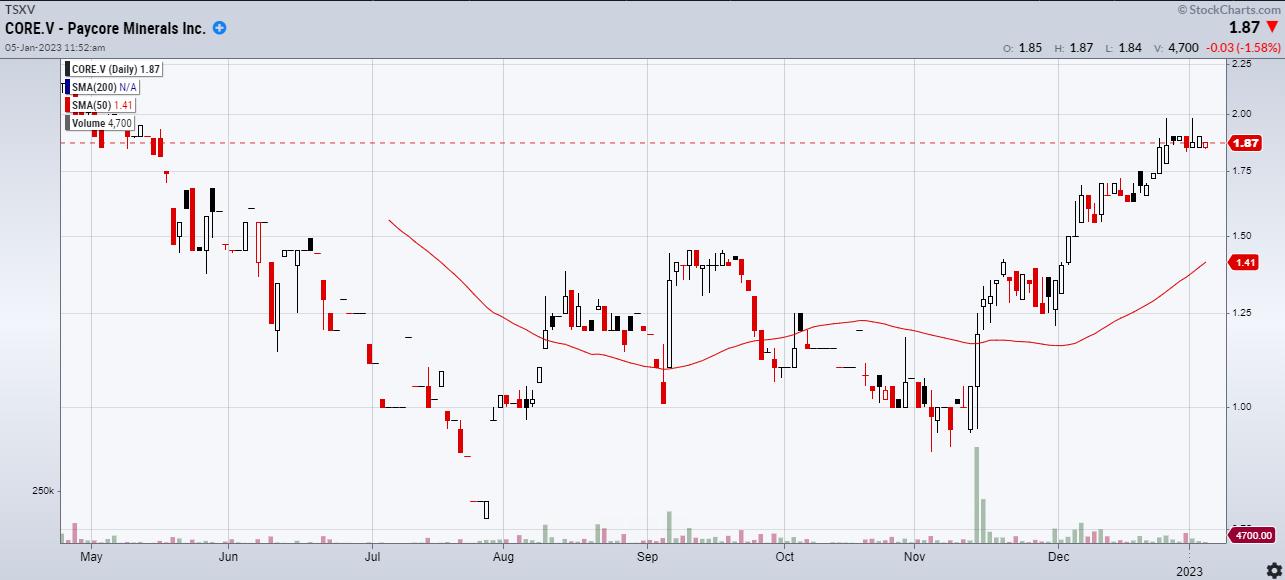Image resolution: width=1285 pixels, height=580 pixels.
Task: Click the red SMA(50) legend color swatch
Action: [68, 105]
